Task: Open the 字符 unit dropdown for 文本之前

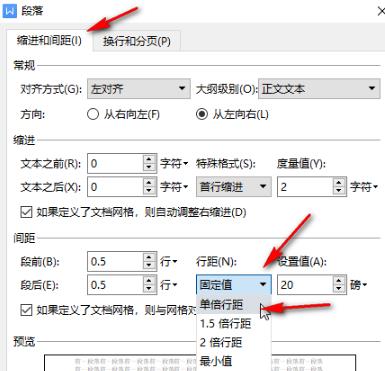Action: 174,163
